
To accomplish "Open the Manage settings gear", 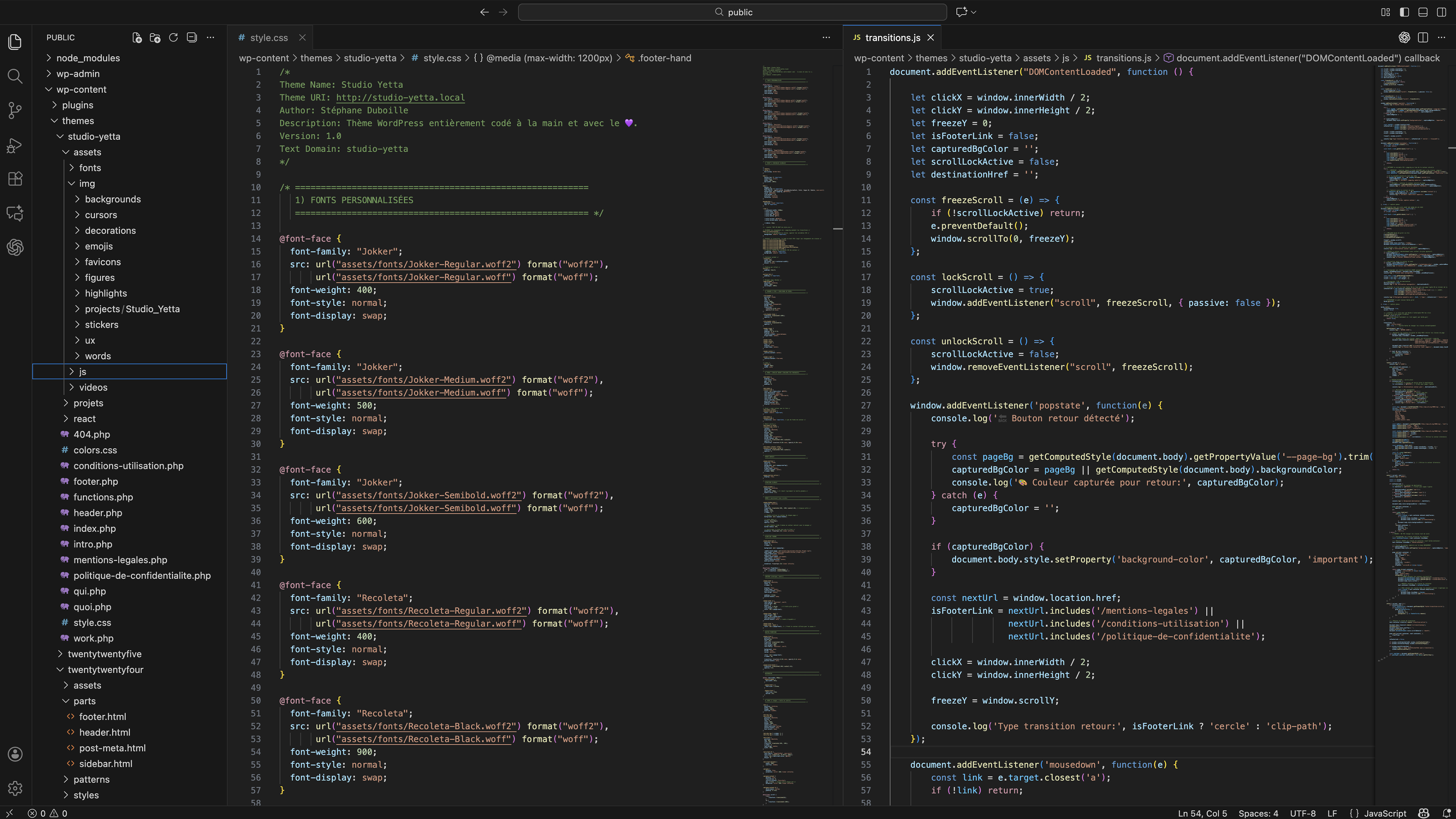I will tap(15, 788).
